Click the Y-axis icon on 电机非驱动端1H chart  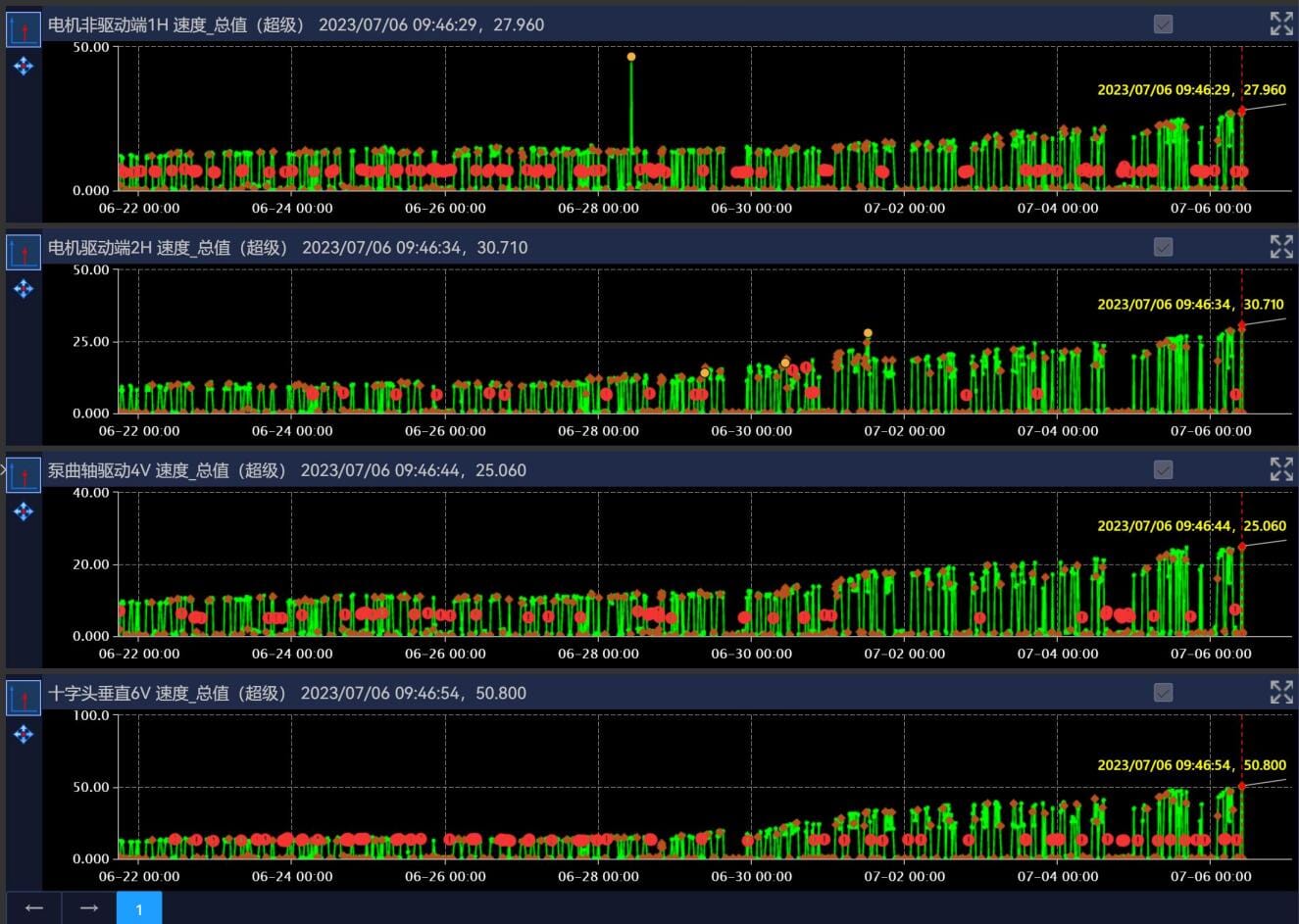[24, 29]
